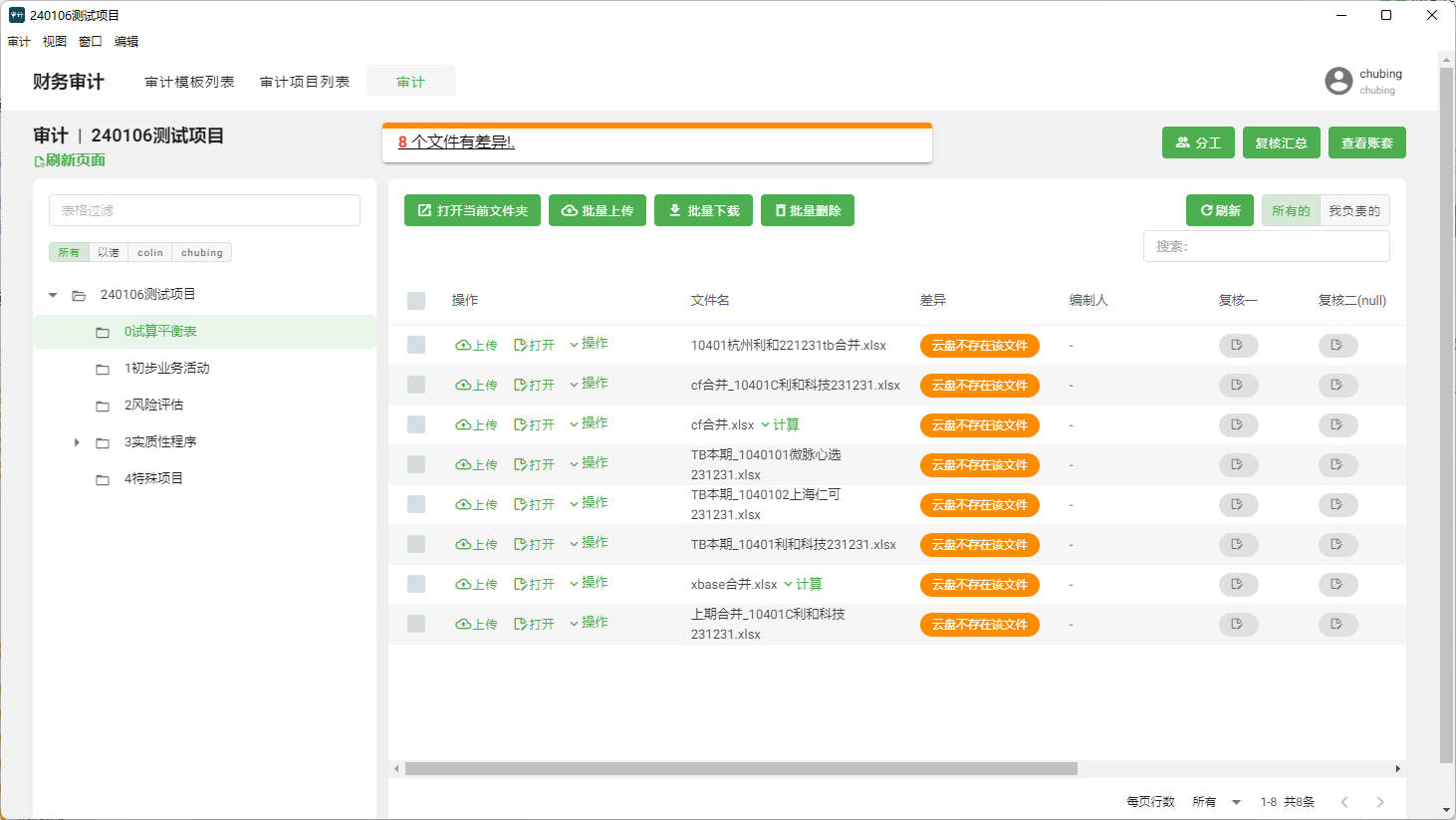The height and width of the screenshot is (820, 1456).
Task: Click 复核一 review icon for xbase合并.xlsx row
Action: point(1238,585)
